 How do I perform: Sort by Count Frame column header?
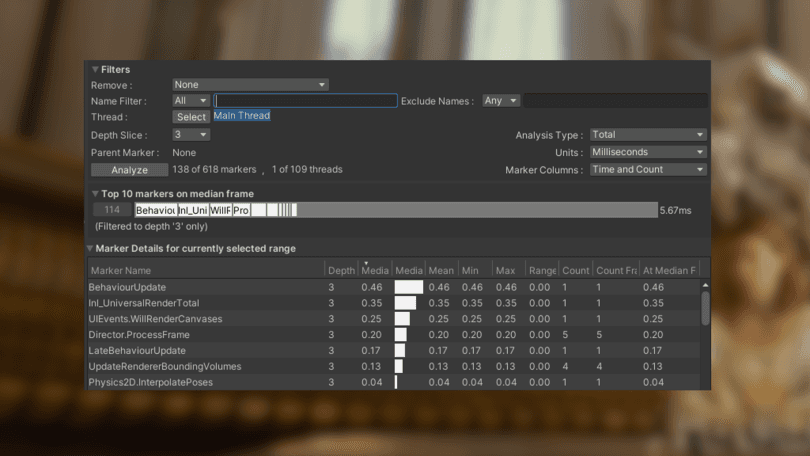coord(616,271)
